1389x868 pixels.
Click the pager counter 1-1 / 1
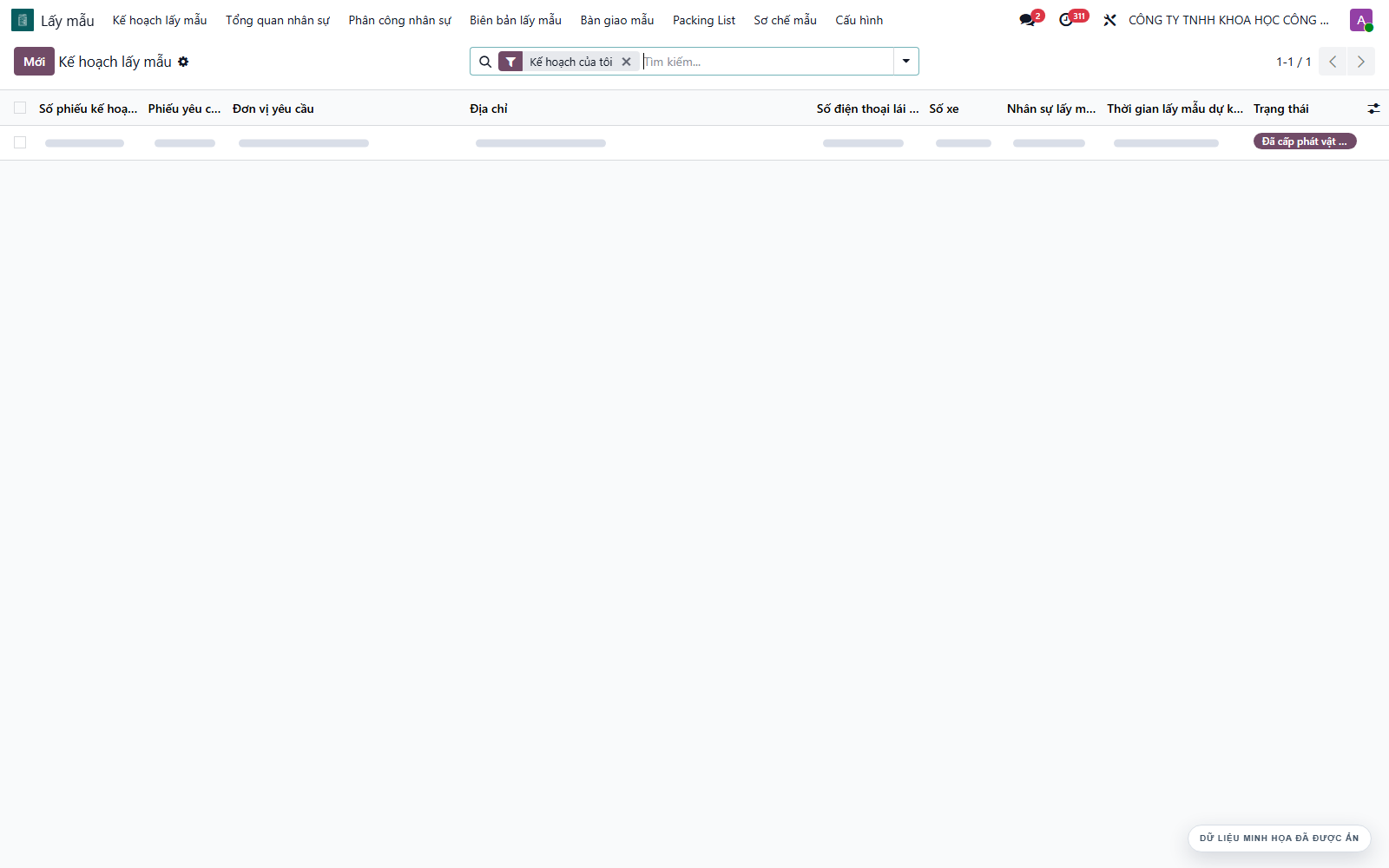pyautogui.click(x=1294, y=62)
